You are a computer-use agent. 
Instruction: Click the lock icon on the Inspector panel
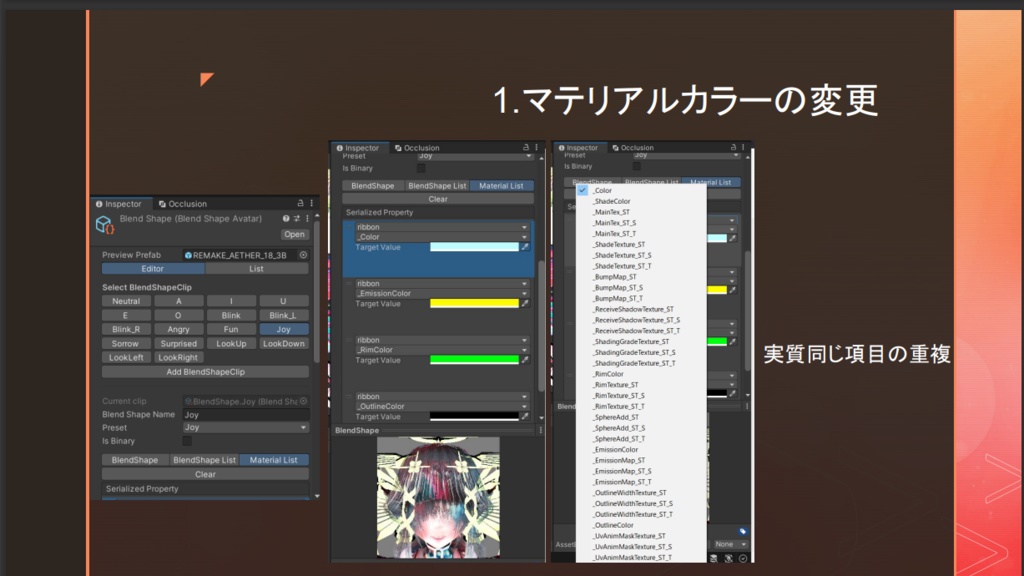point(300,203)
